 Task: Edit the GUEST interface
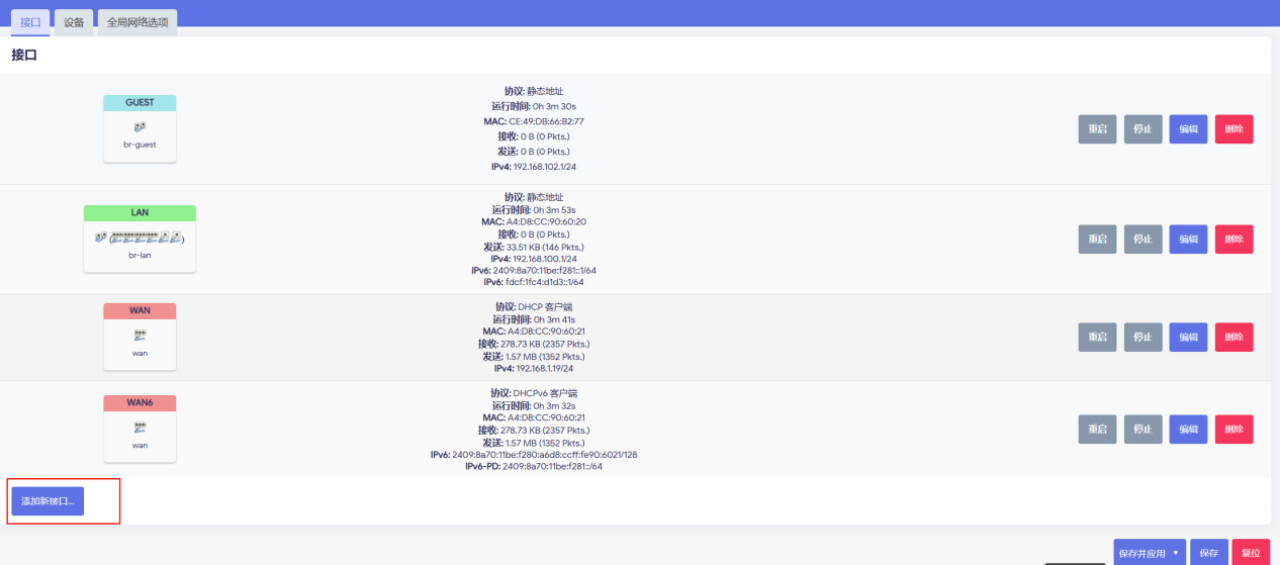1188,129
